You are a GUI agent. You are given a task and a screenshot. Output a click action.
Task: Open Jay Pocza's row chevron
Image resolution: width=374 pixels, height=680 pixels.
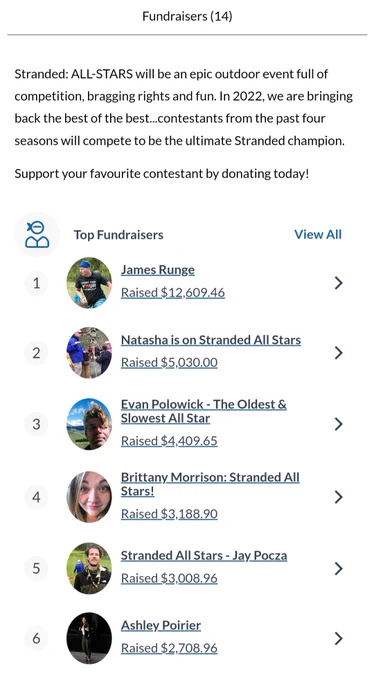pos(338,569)
